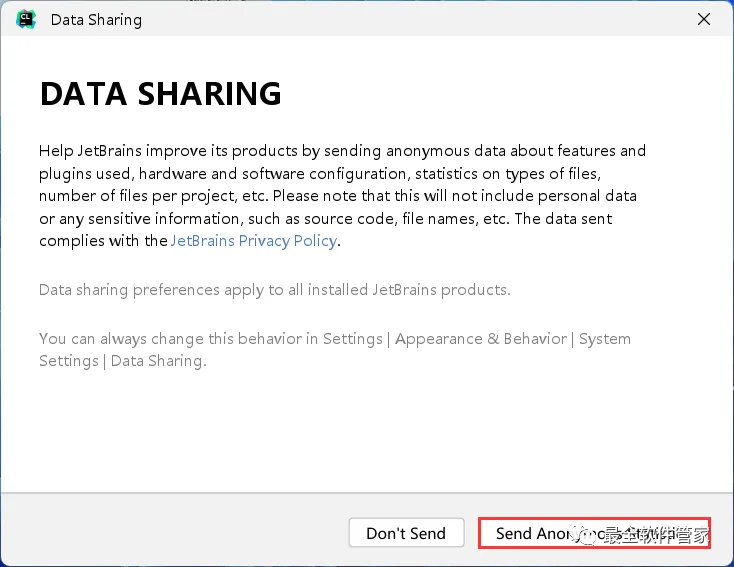Screen dimensions: 734x567
Task: Click empty title bar area beside the title
Action: [400, 19]
